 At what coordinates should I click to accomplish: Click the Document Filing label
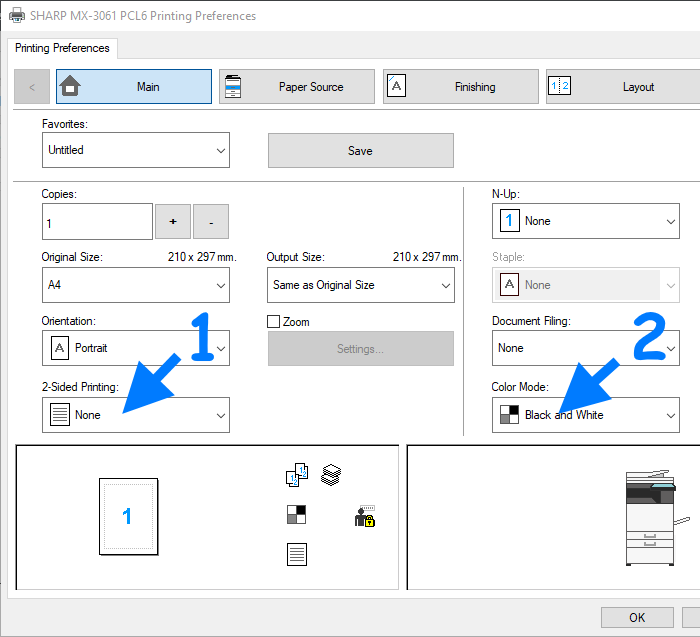531,321
